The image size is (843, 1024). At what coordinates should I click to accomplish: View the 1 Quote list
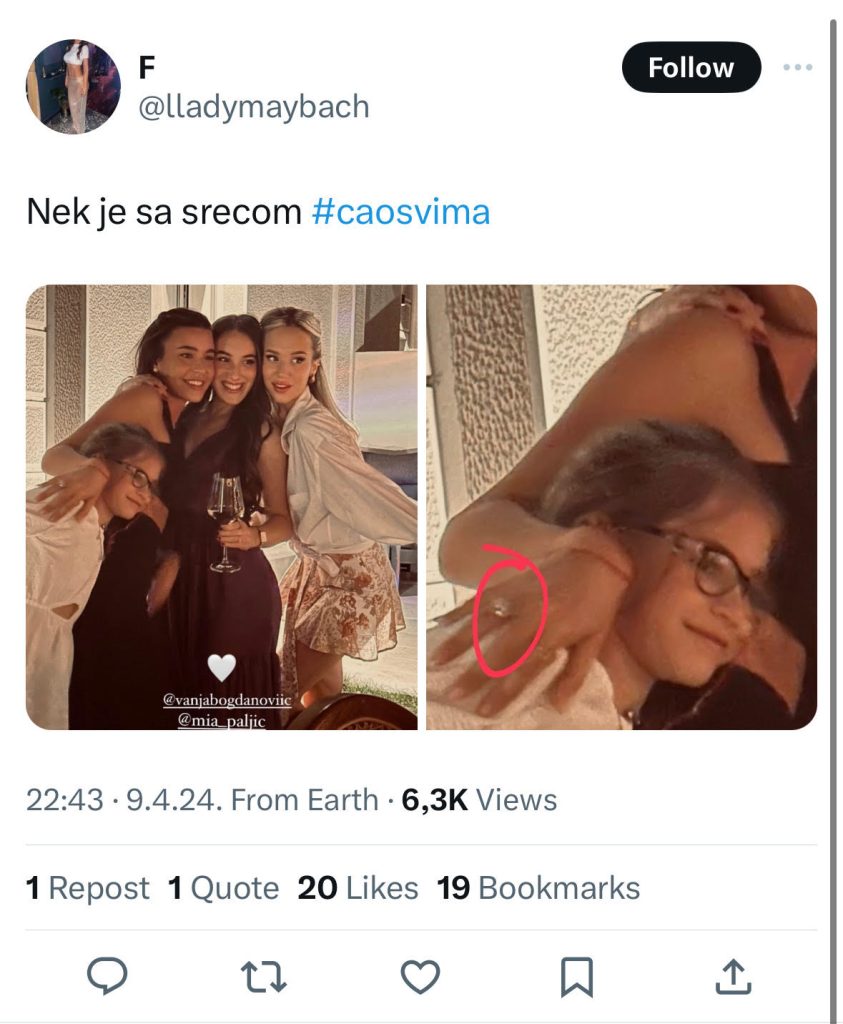[x=223, y=888]
